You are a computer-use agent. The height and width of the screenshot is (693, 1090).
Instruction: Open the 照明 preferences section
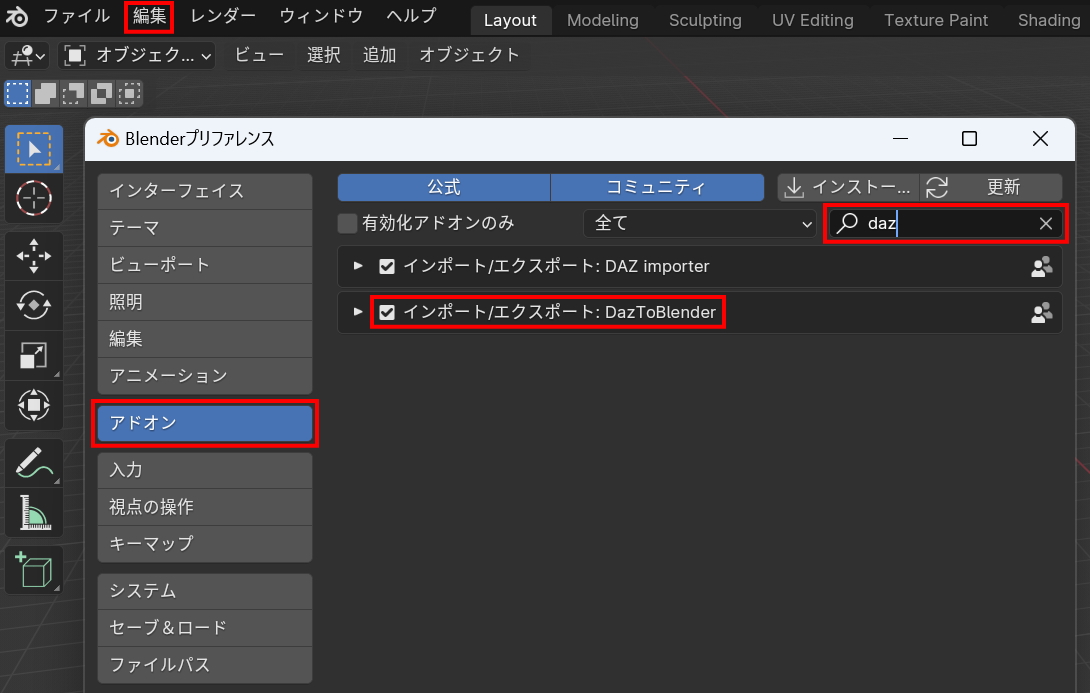pyautogui.click(x=205, y=302)
